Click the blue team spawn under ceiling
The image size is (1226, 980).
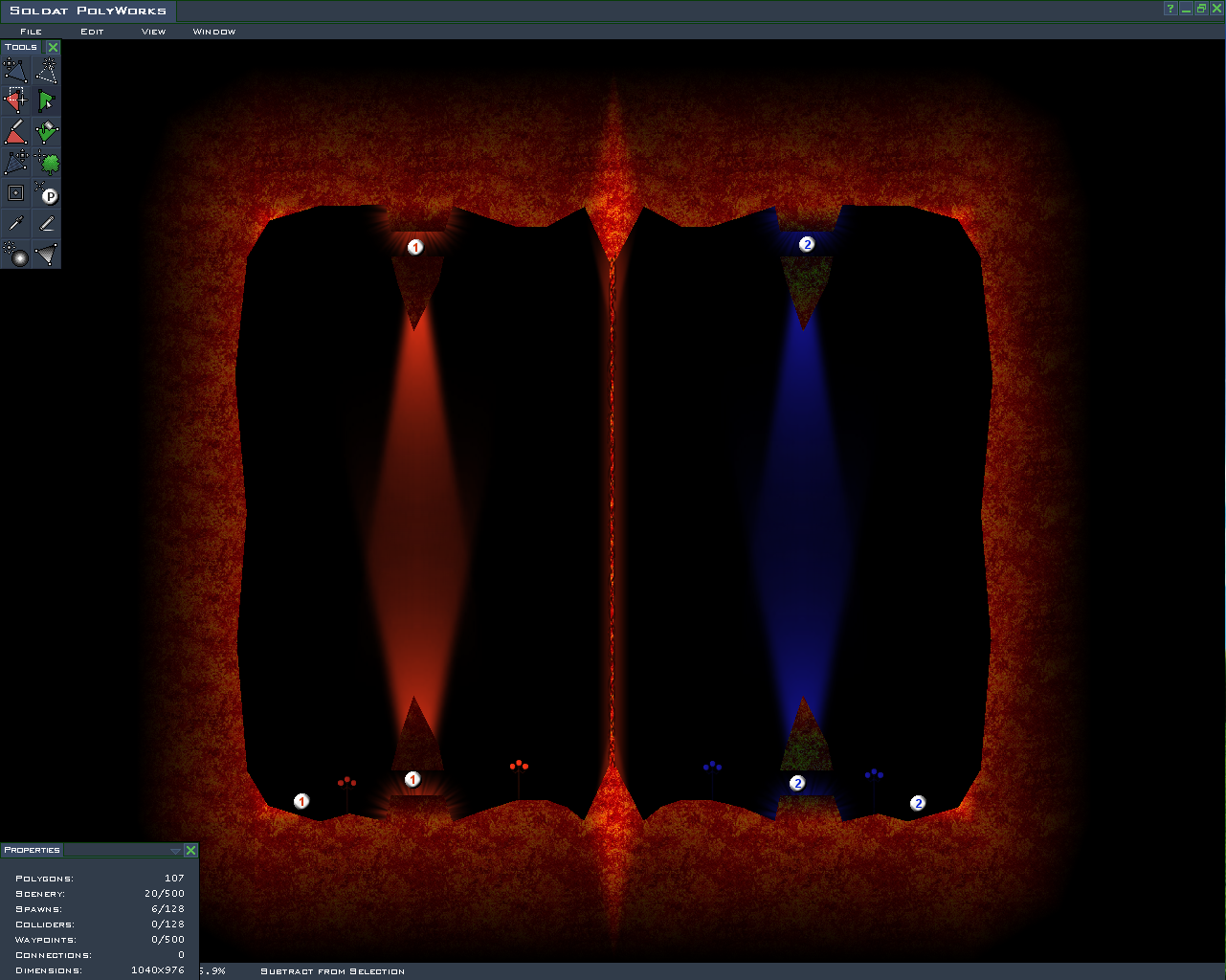tap(807, 245)
